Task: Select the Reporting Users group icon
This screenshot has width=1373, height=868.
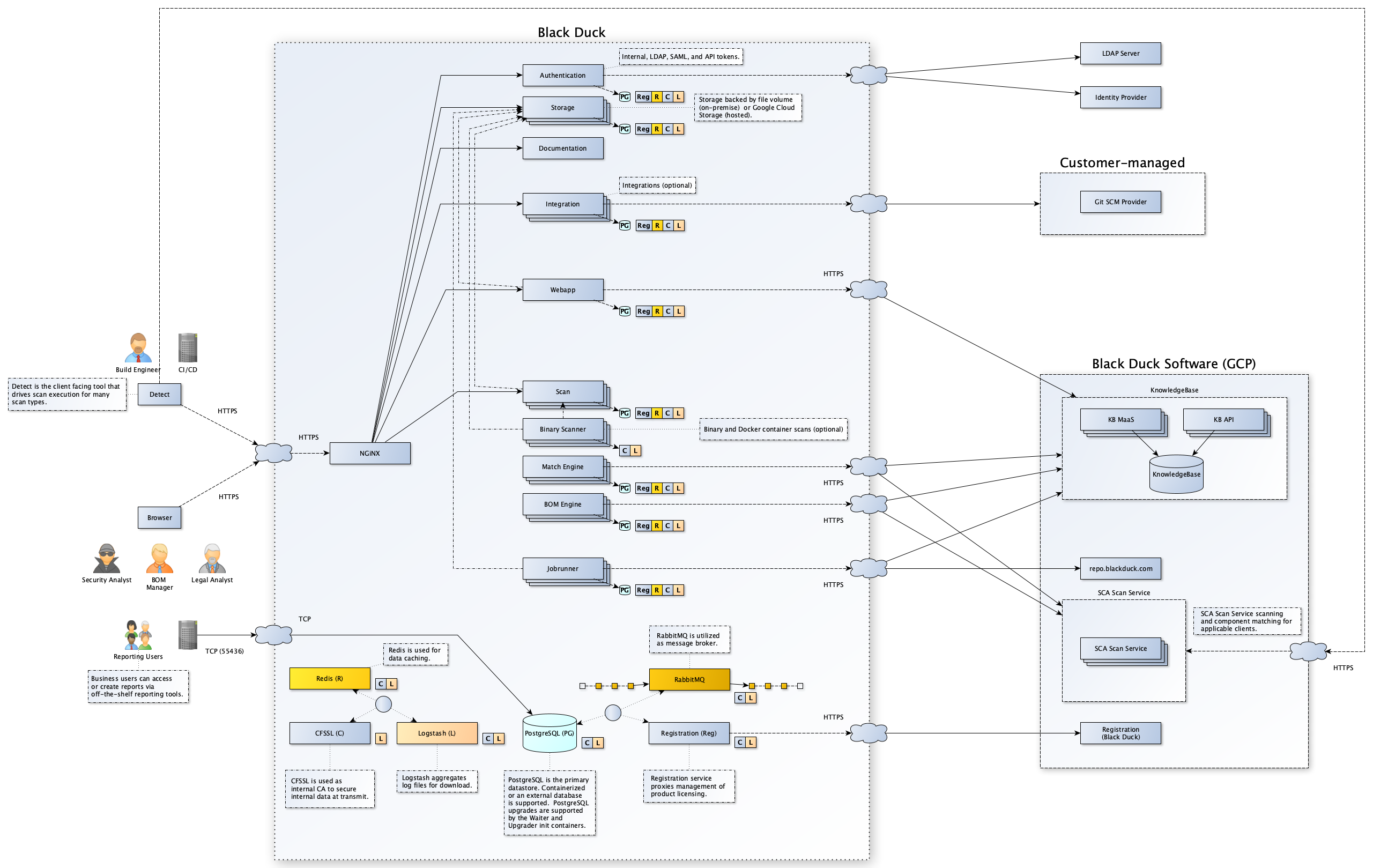Action: click(x=138, y=635)
